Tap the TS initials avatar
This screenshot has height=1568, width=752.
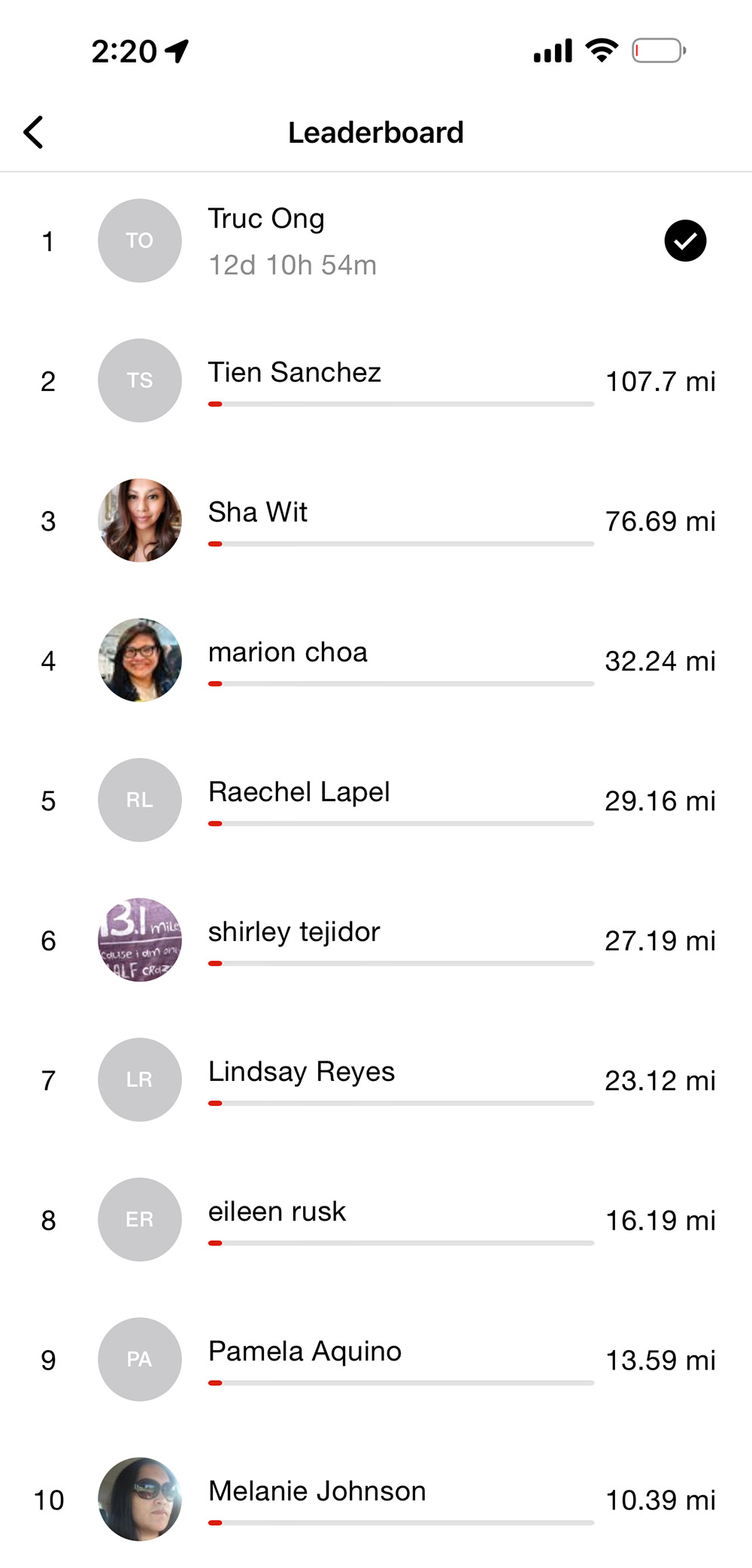pyautogui.click(x=140, y=380)
